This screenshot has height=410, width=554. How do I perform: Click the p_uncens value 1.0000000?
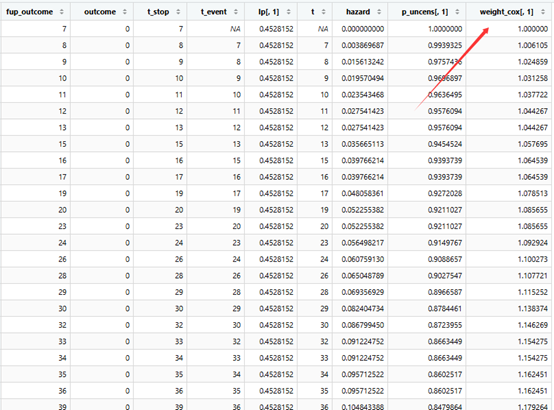[x=445, y=29]
